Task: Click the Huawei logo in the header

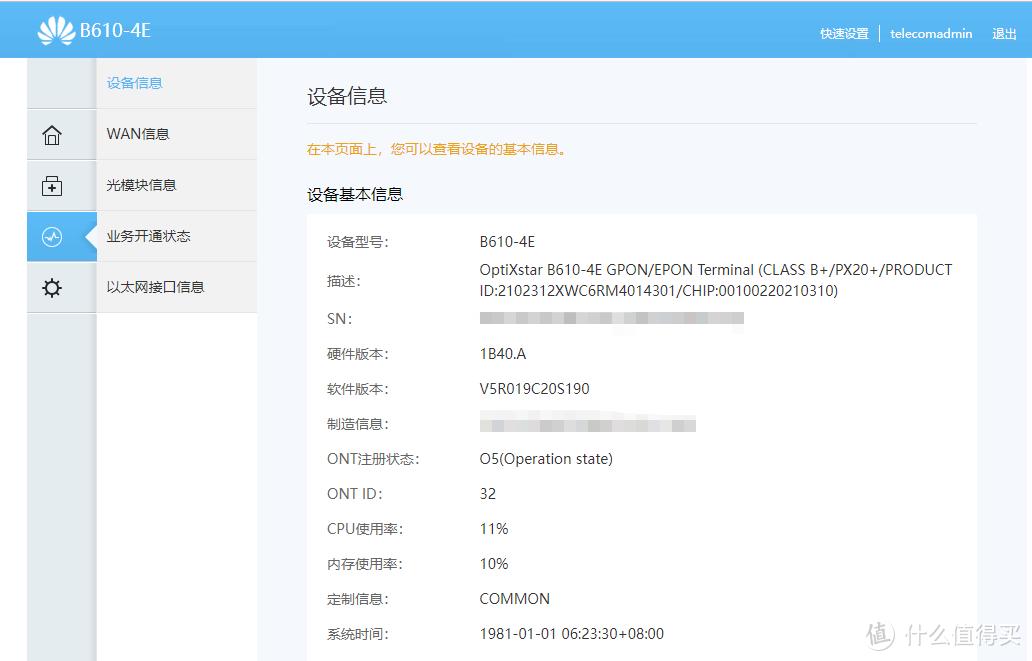Action: click(x=58, y=29)
